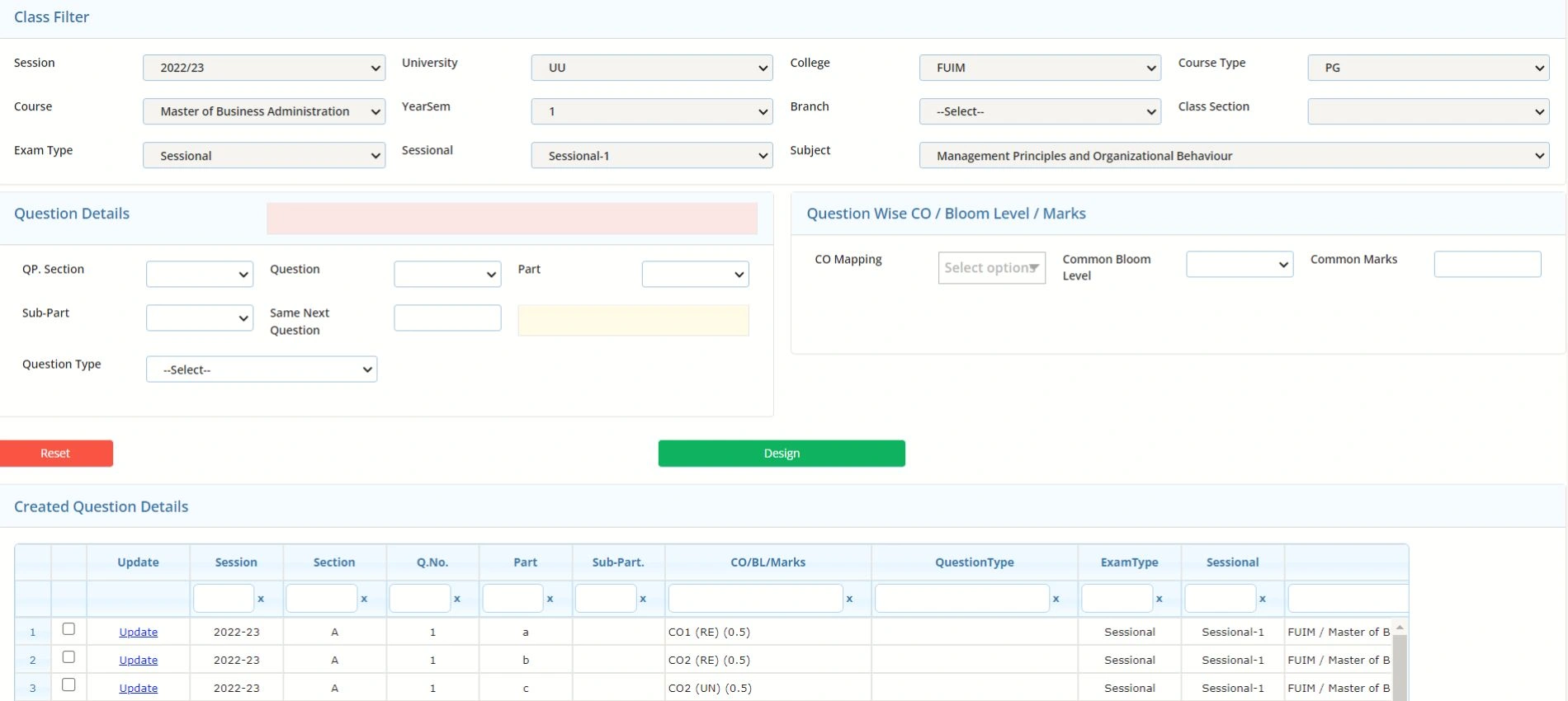Image resolution: width=1568 pixels, height=701 pixels.
Task: Clear the QuestionType column filter with x
Action: [1056, 599]
